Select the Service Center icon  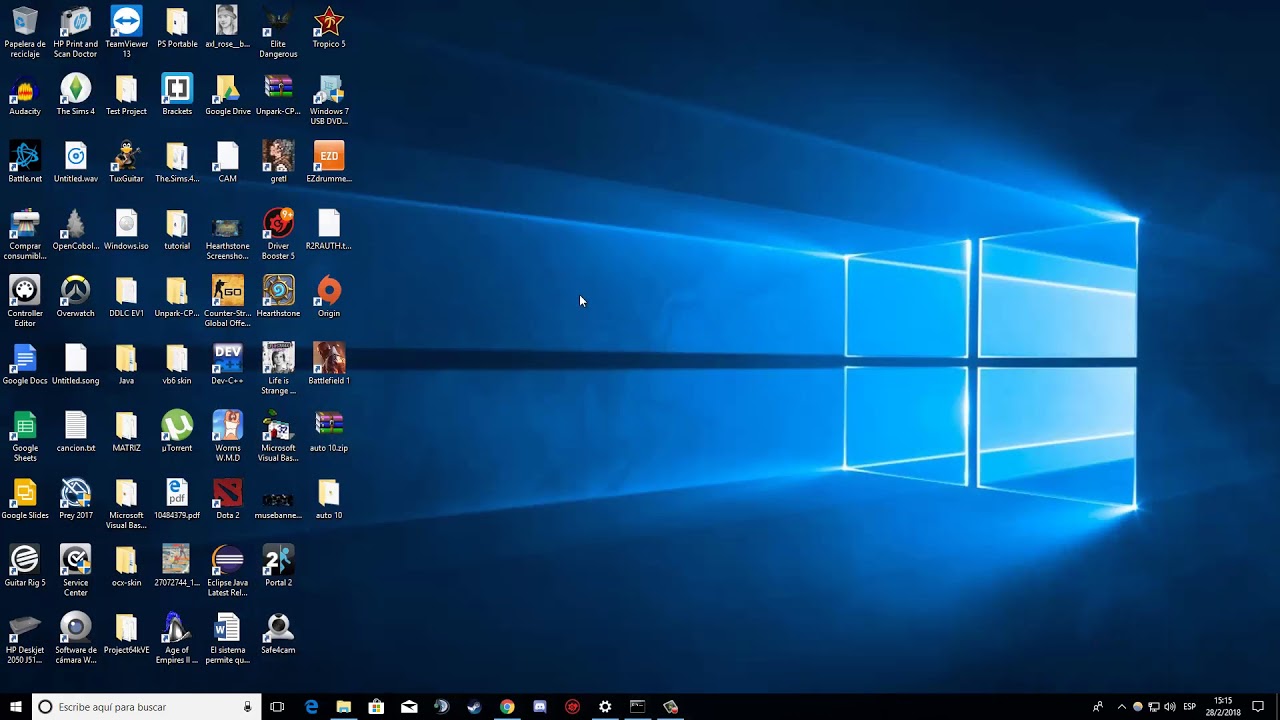click(76, 571)
